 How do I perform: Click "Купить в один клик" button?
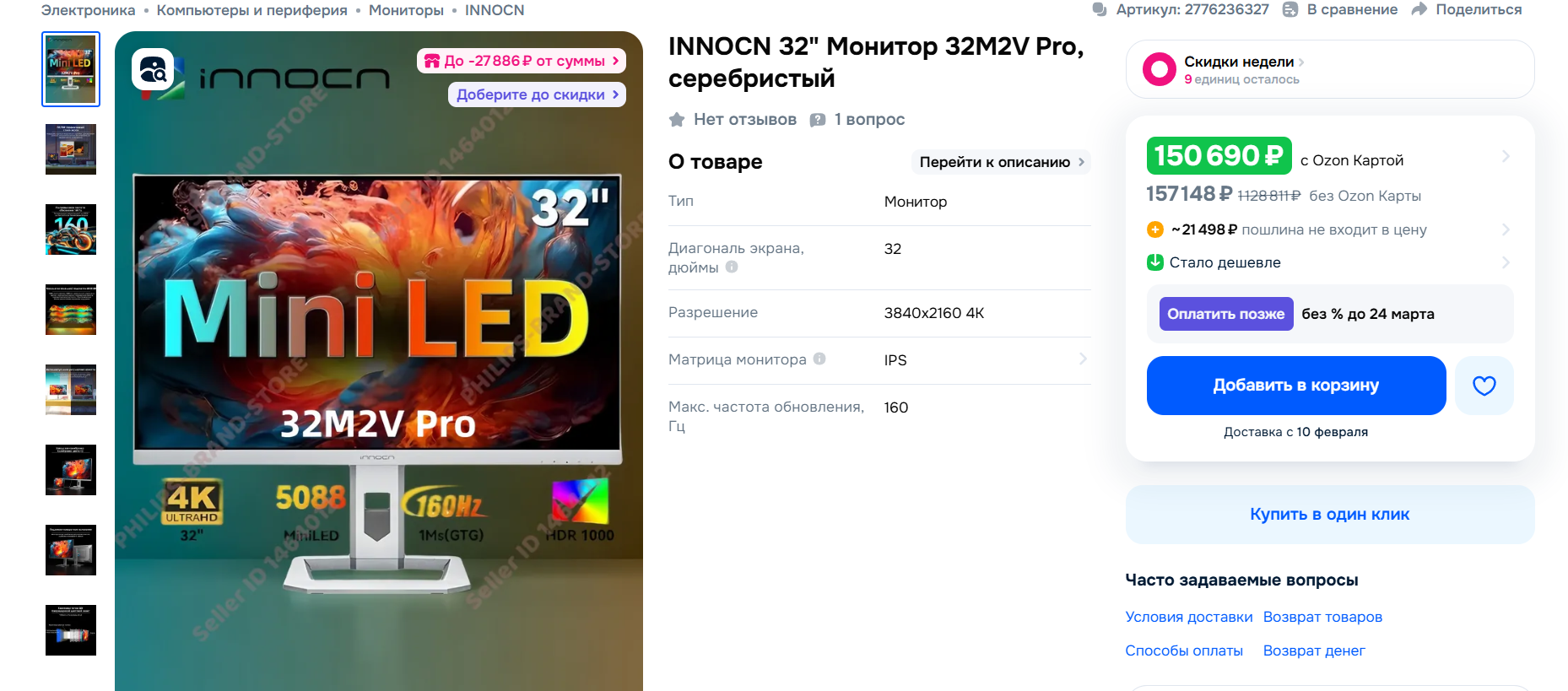[x=1329, y=515]
